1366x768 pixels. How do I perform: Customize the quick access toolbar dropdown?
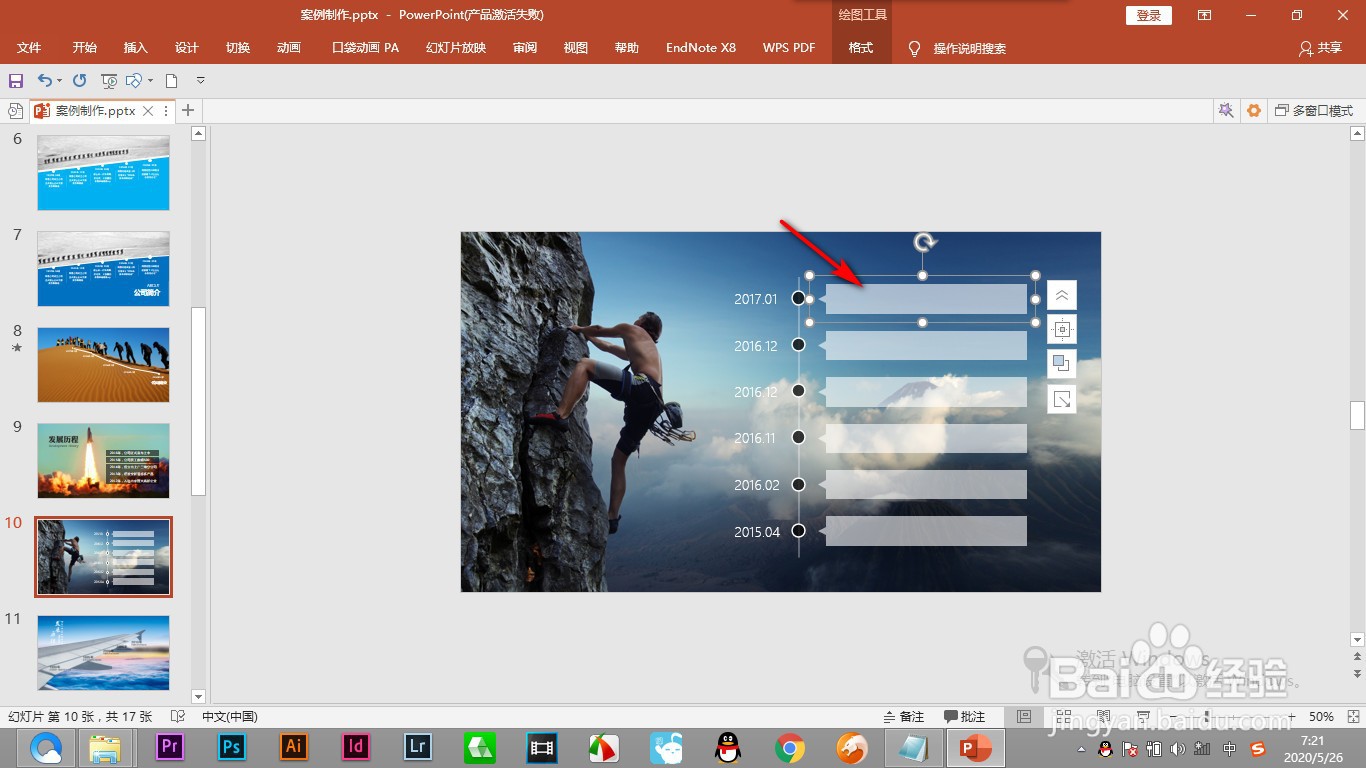(x=200, y=80)
